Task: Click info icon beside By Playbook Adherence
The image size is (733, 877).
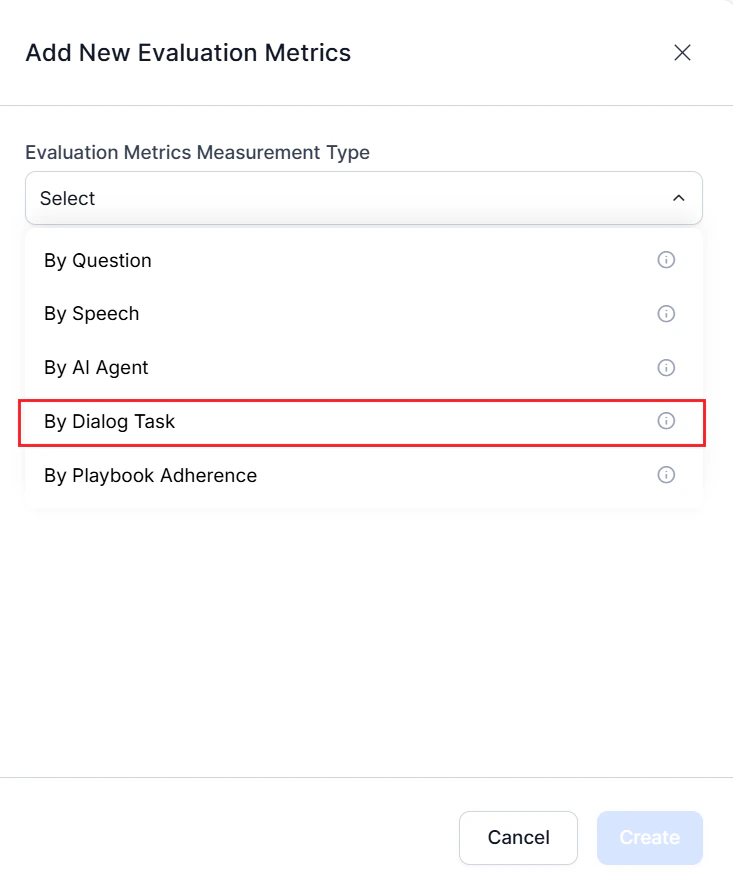Action: coord(666,475)
